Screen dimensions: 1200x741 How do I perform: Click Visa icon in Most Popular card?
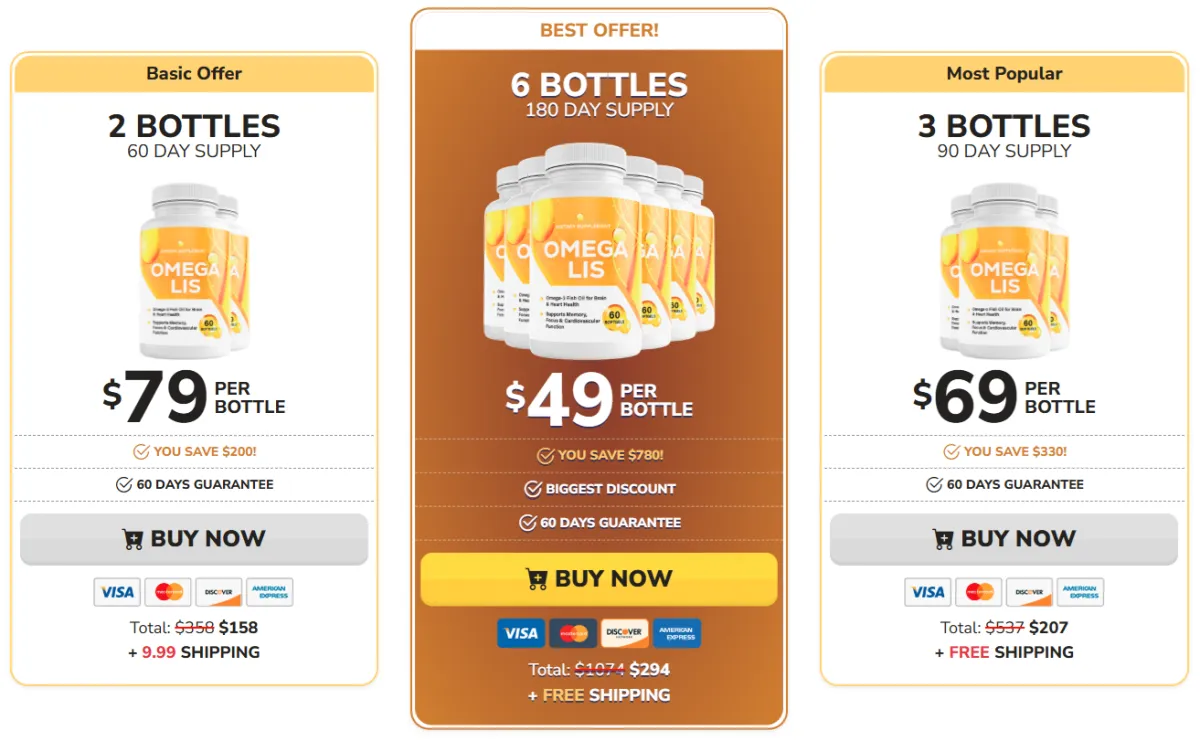pyautogui.click(x=928, y=592)
